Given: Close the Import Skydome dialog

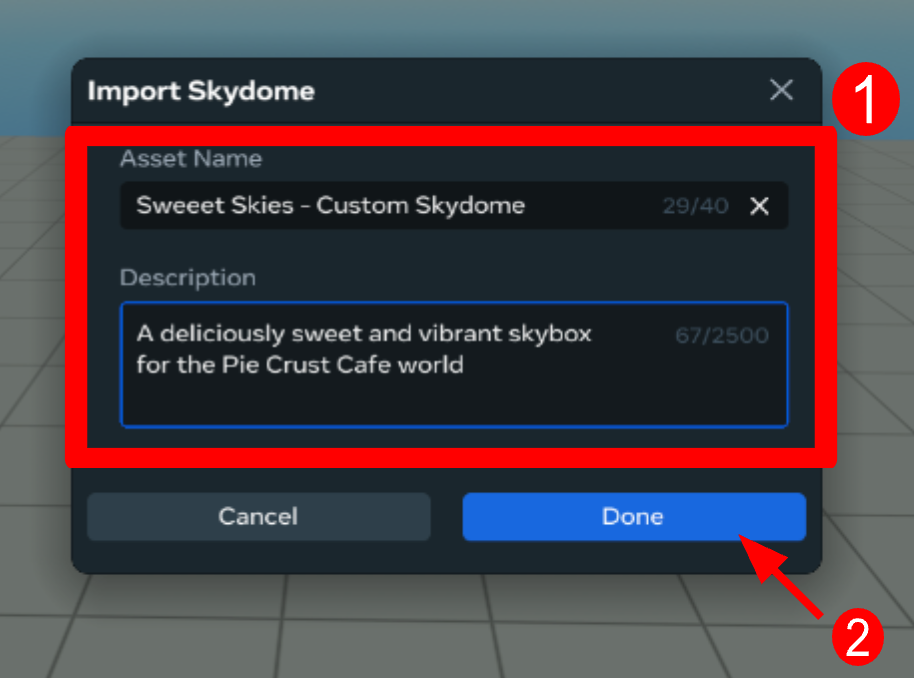Looking at the screenshot, I should [x=781, y=90].
